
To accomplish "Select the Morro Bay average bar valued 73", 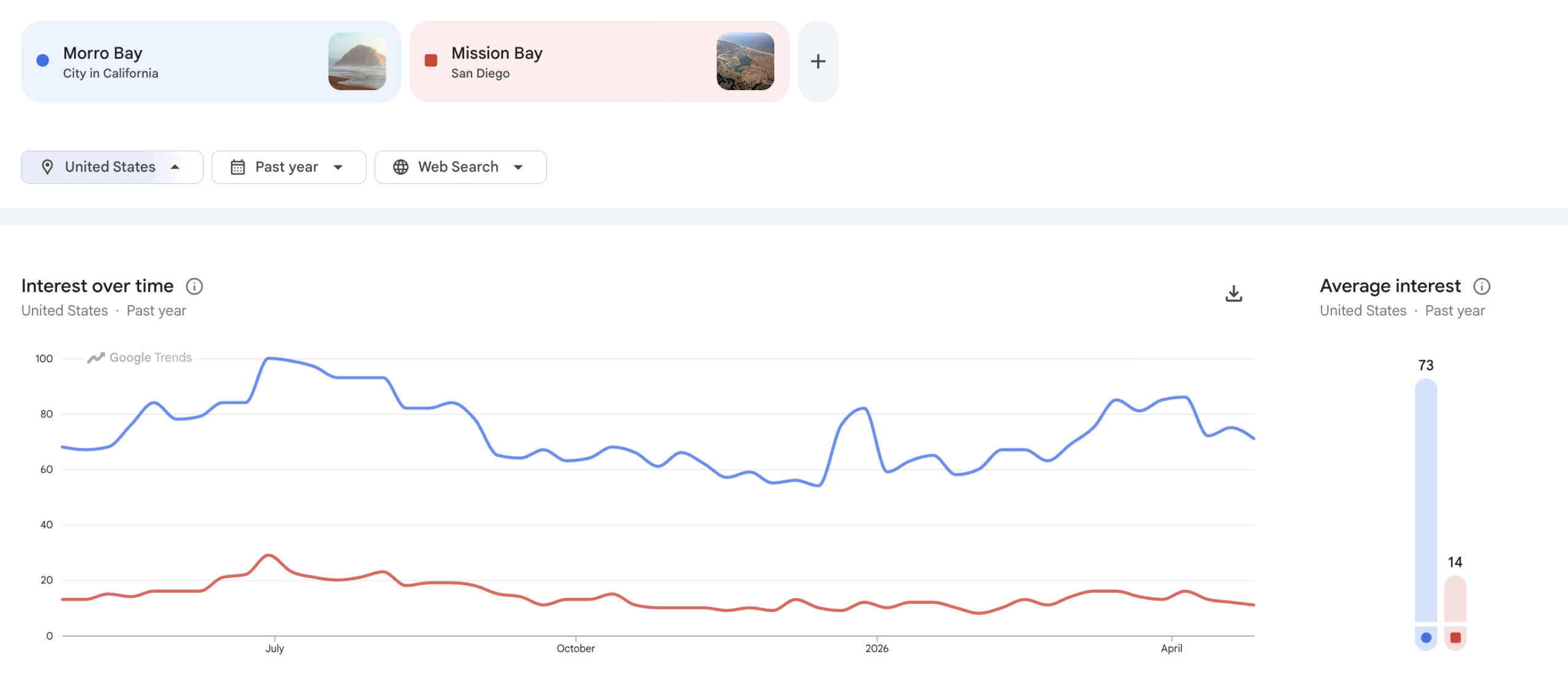I will 1426,501.
